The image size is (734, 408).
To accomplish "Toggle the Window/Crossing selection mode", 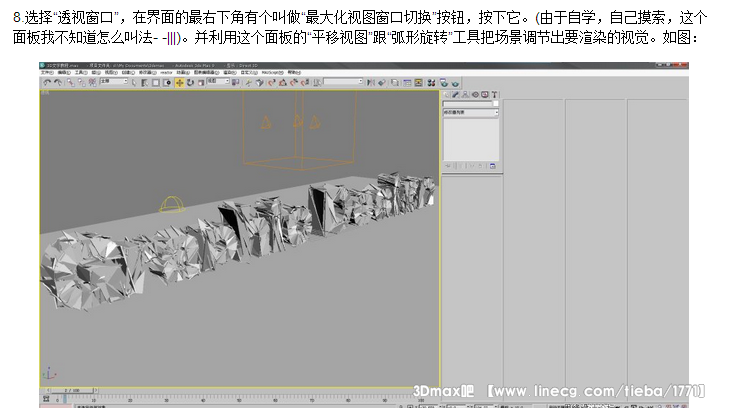I will (167, 82).
